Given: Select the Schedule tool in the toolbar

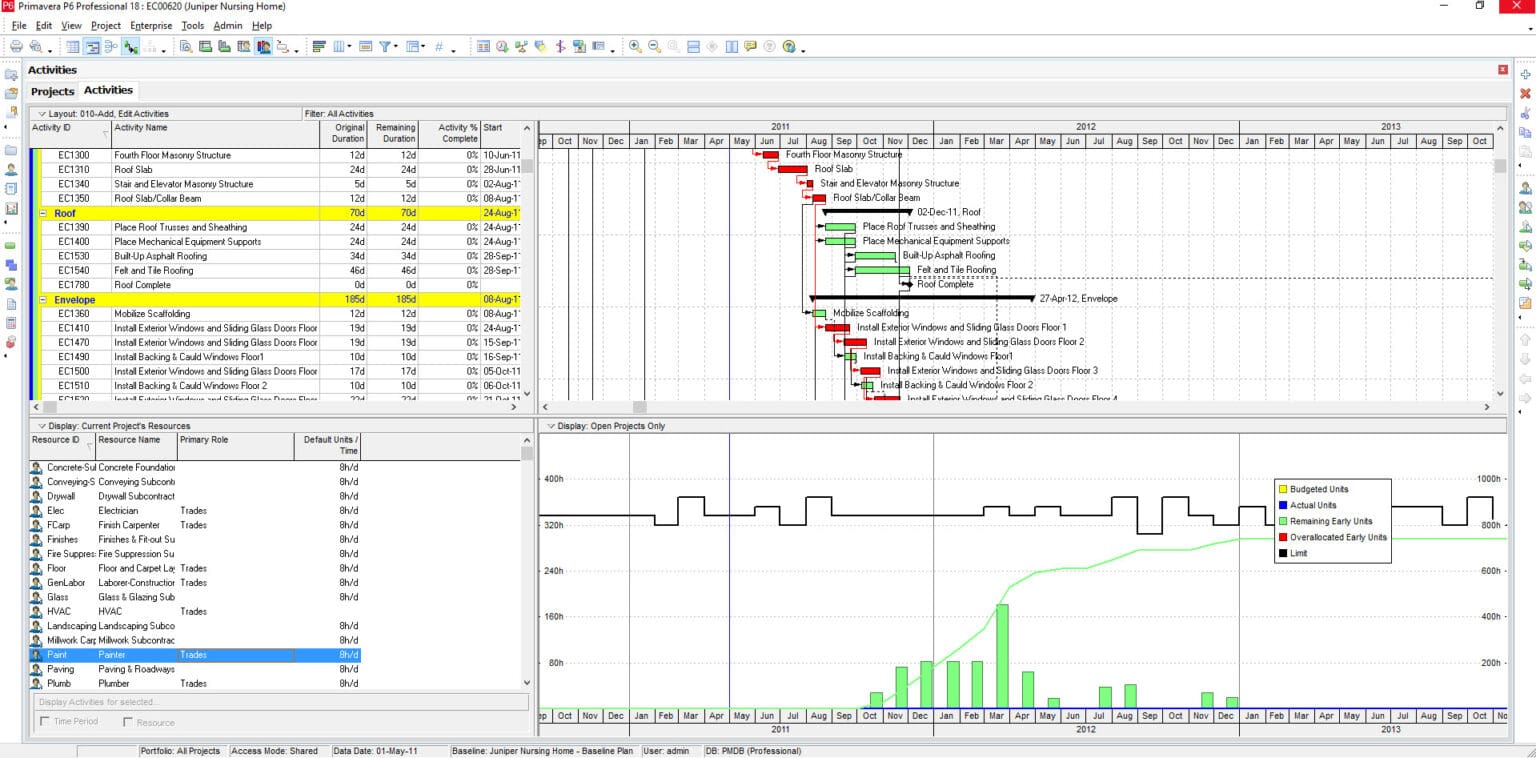Looking at the screenshot, I should [501, 45].
